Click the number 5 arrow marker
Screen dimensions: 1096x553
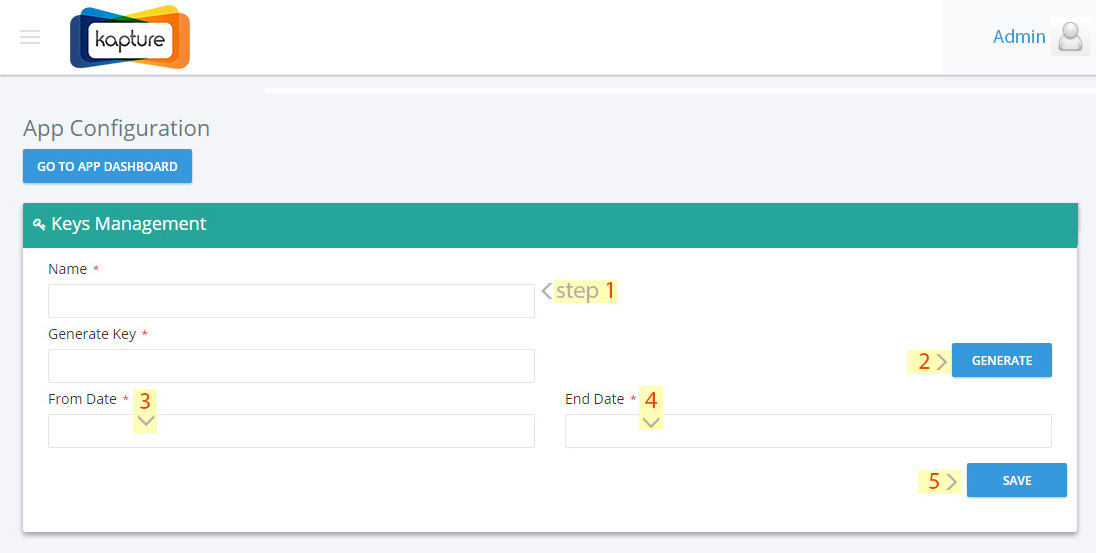(939, 481)
